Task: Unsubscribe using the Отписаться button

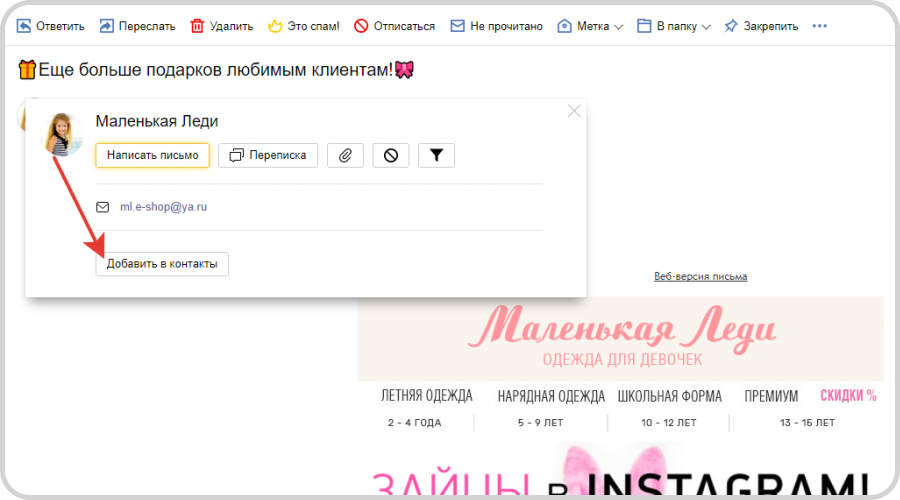Action: (394, 26)
